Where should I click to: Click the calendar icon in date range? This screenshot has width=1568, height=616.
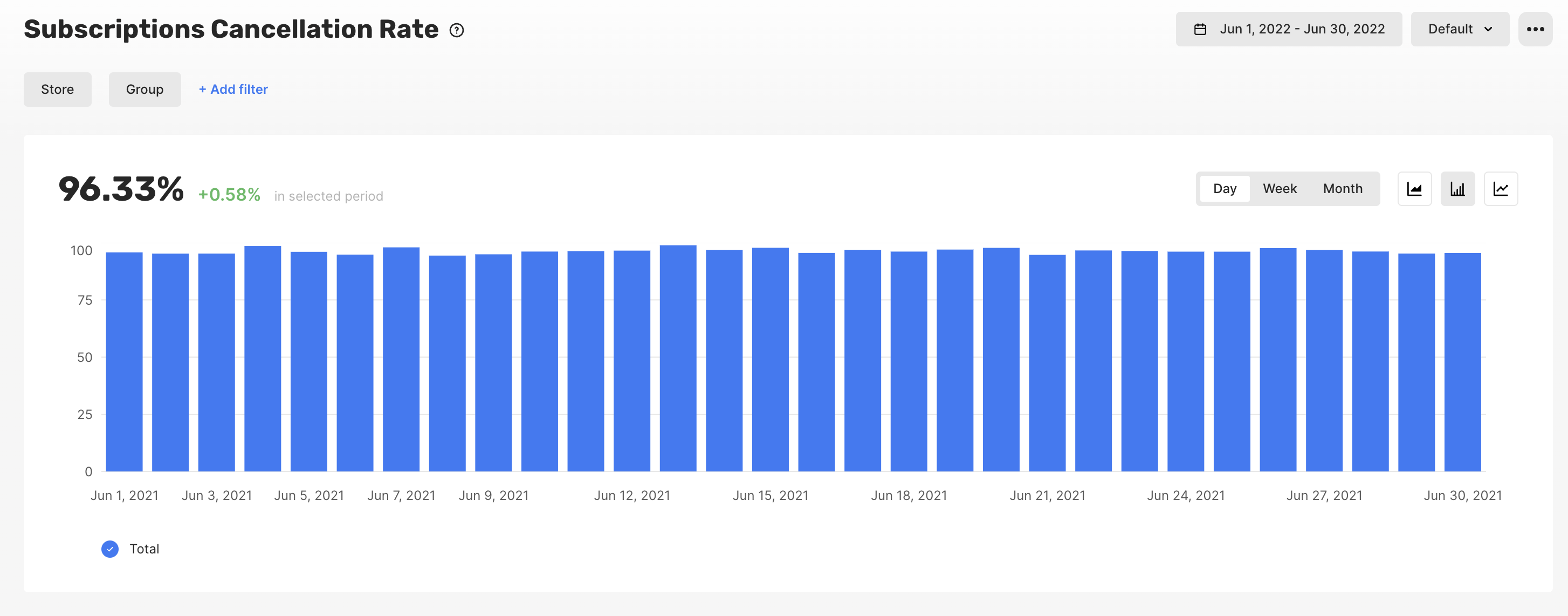pos(1200,29)
